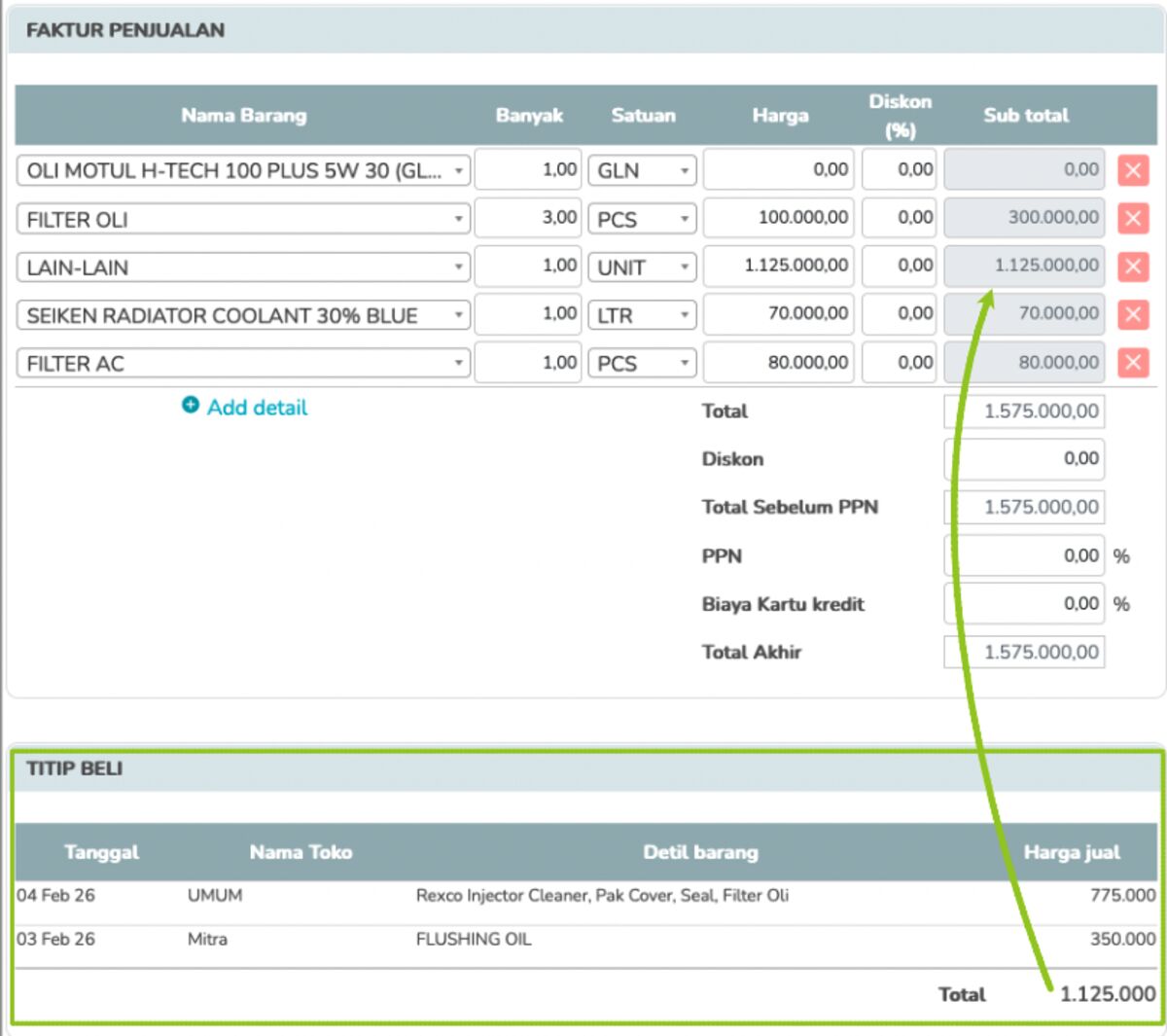The width and height of the screenshot is (1167, 1036).
Task: Expand the GLN unit dropdown
Action: [x=642, y=170]
